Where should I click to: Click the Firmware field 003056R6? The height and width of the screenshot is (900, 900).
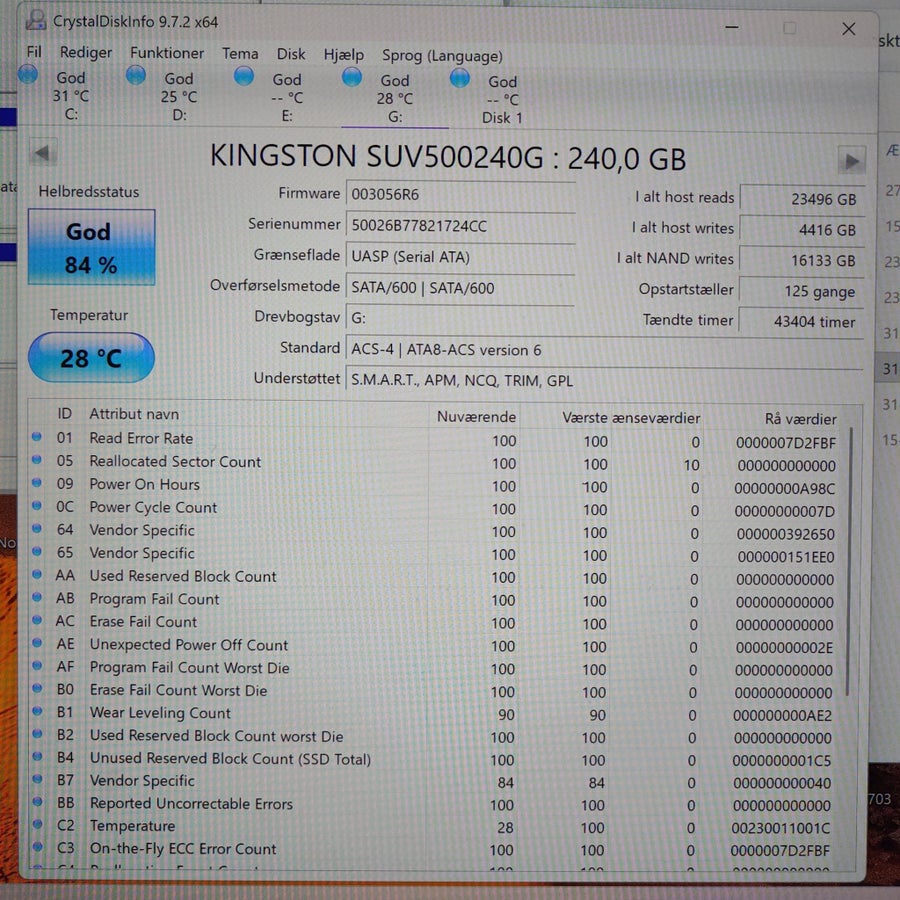(460, 195)
